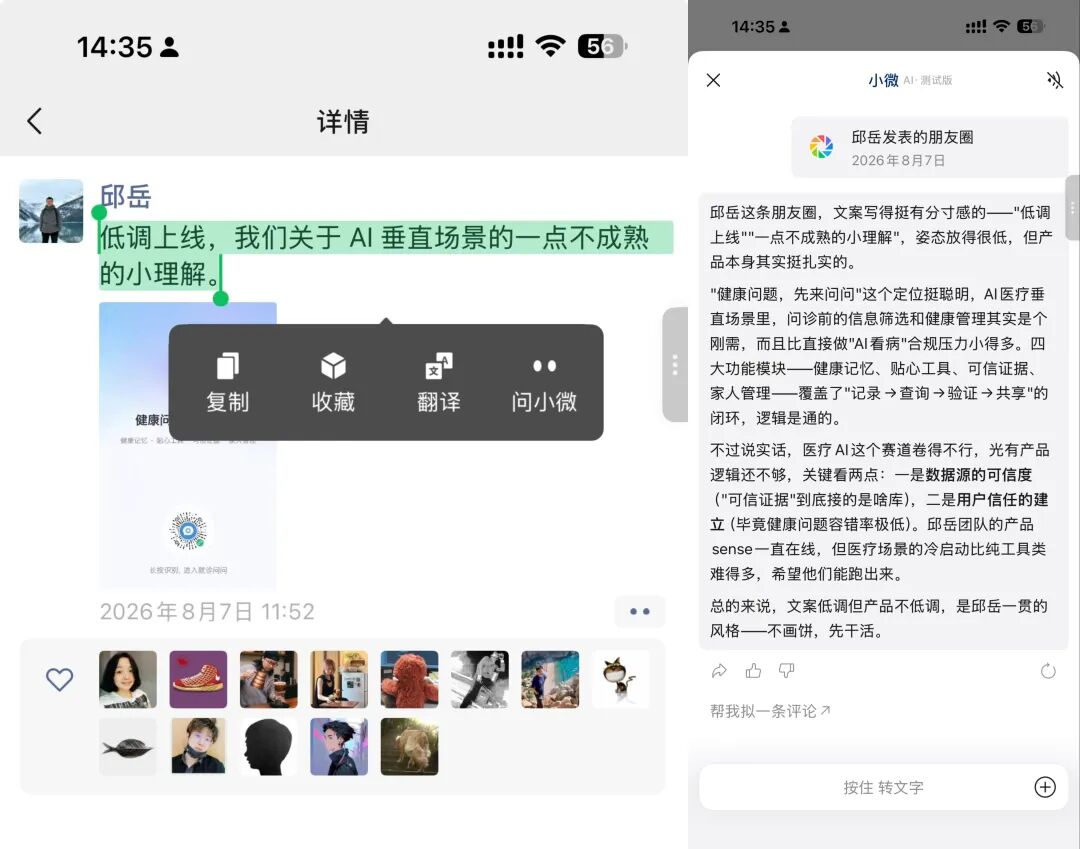The image size is (1080, 849).
Task: Go back from the 详情 page
Action: pos(34,121)
